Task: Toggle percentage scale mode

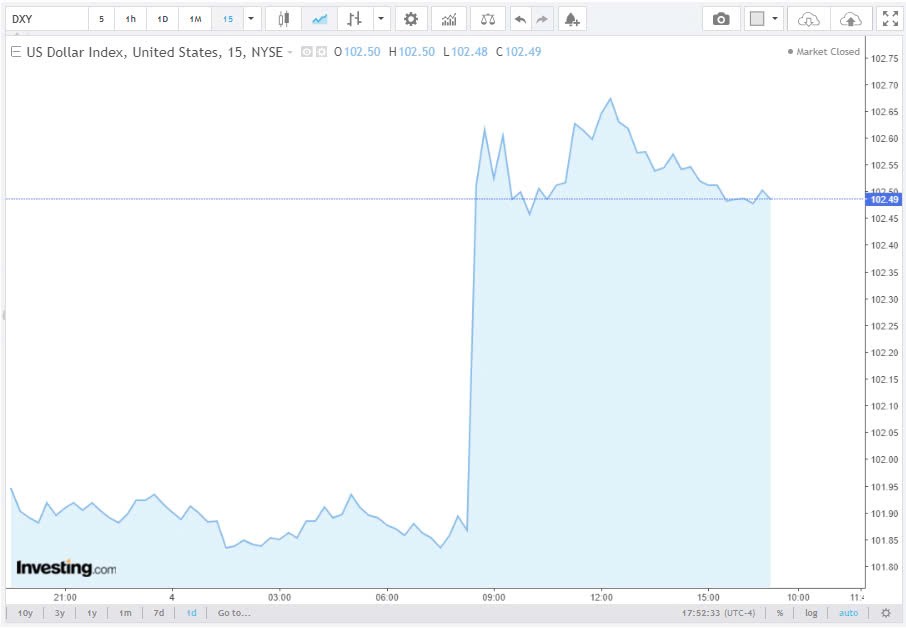Action: point(779,612)
